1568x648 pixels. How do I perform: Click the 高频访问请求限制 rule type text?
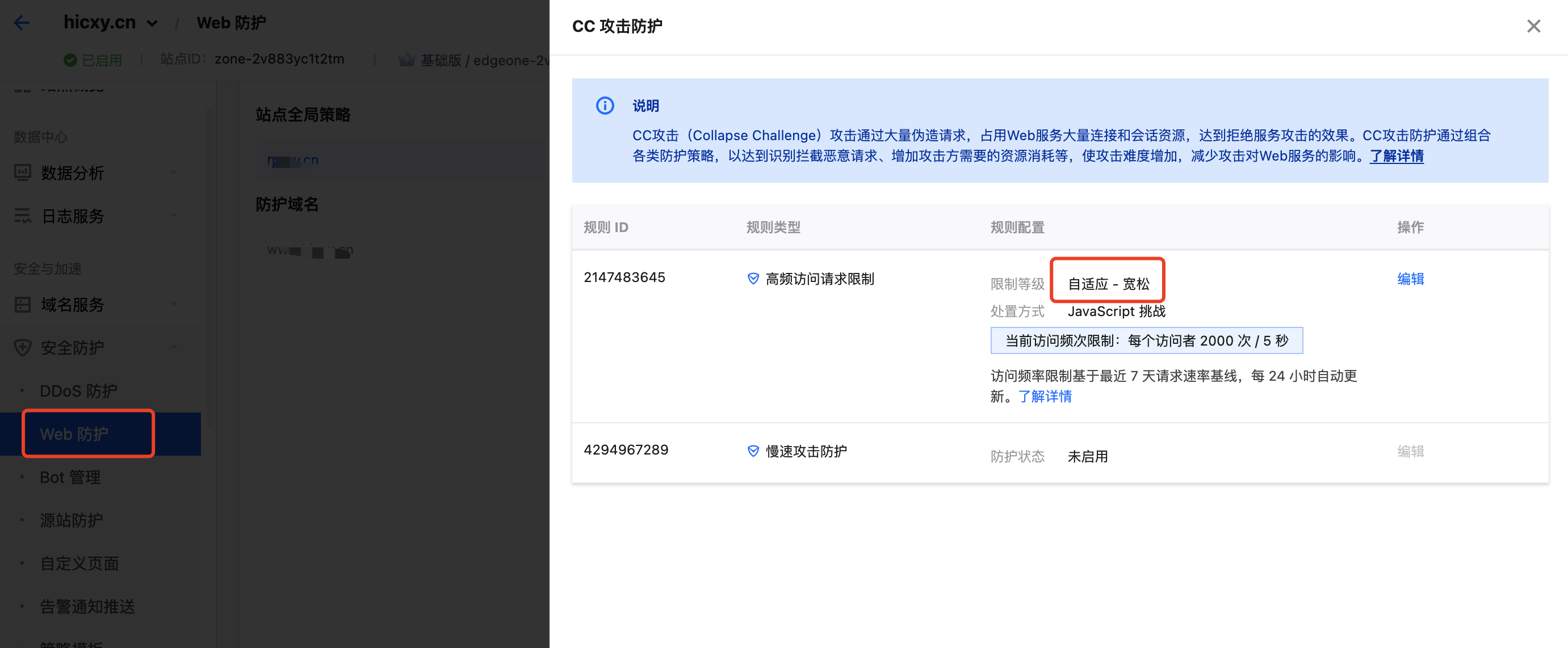819,279
